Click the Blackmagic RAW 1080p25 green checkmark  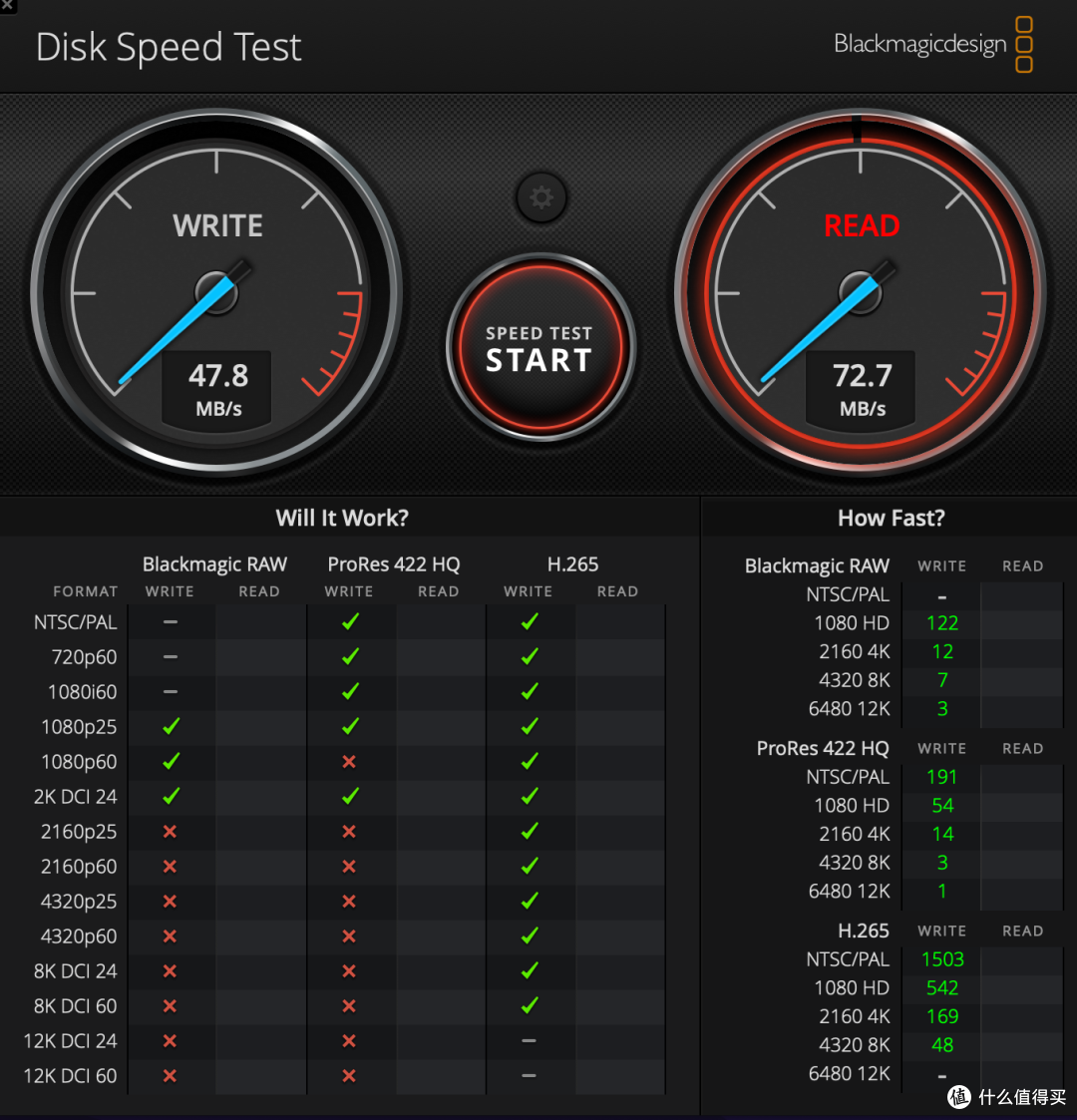click(x=171, y=726)
